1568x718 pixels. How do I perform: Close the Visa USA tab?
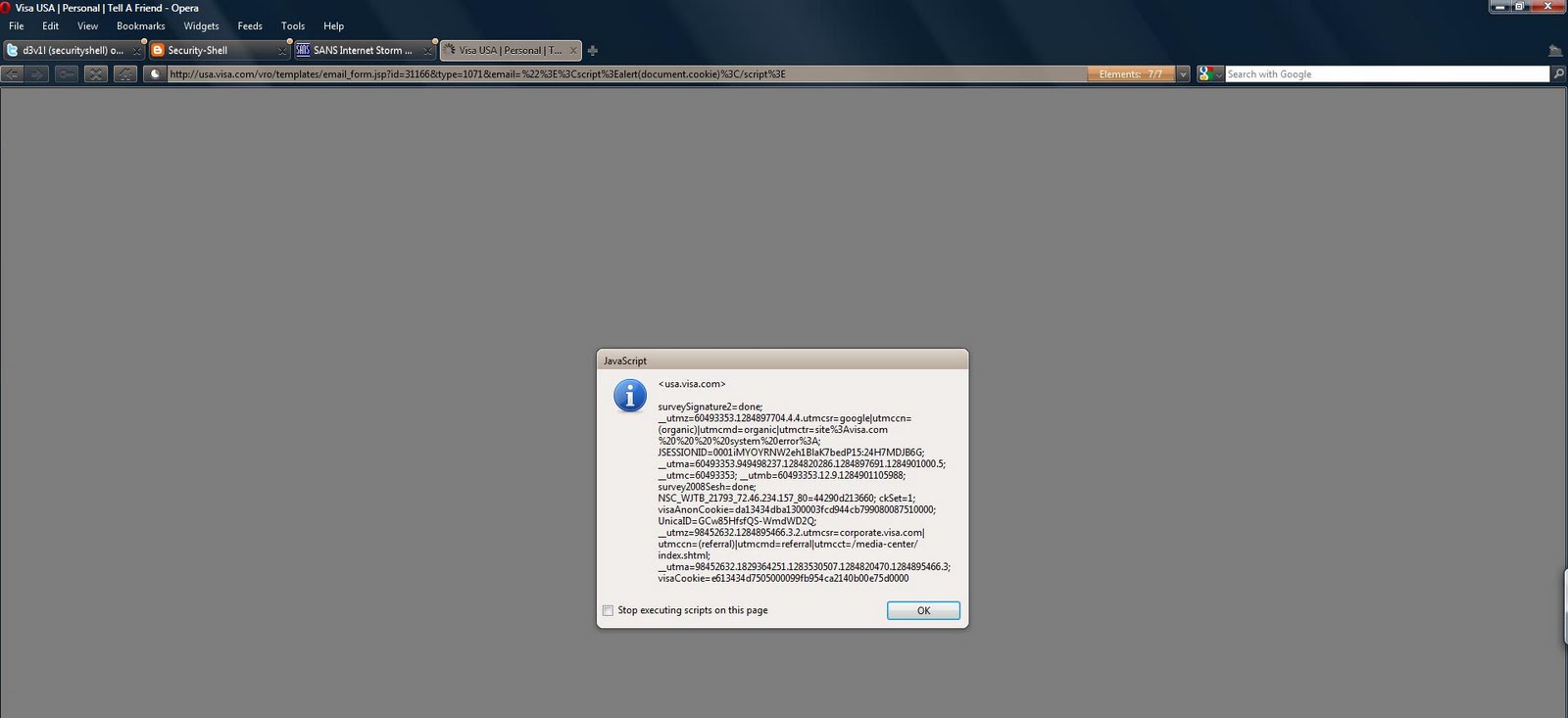pos(573,51)
